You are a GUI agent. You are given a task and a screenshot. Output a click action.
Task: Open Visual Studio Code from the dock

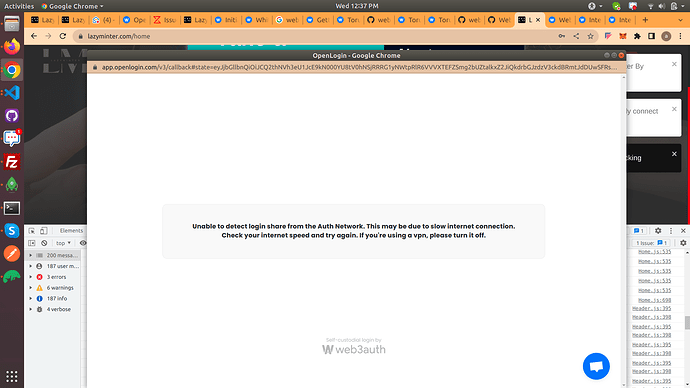pos(12,93)
